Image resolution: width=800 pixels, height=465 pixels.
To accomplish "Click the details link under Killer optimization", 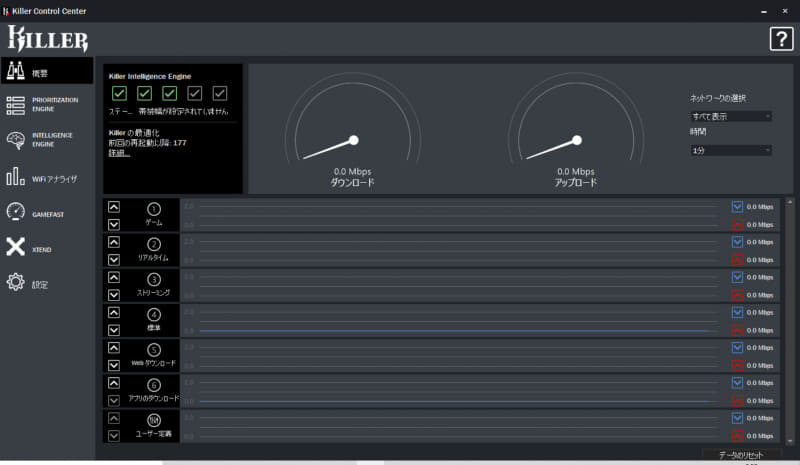I will coord(119,153).
